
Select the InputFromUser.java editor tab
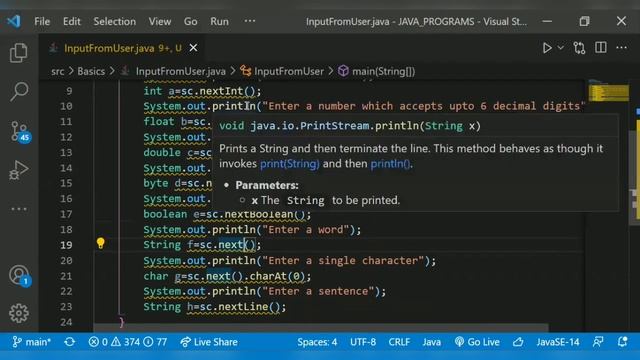tap(122, 48)
